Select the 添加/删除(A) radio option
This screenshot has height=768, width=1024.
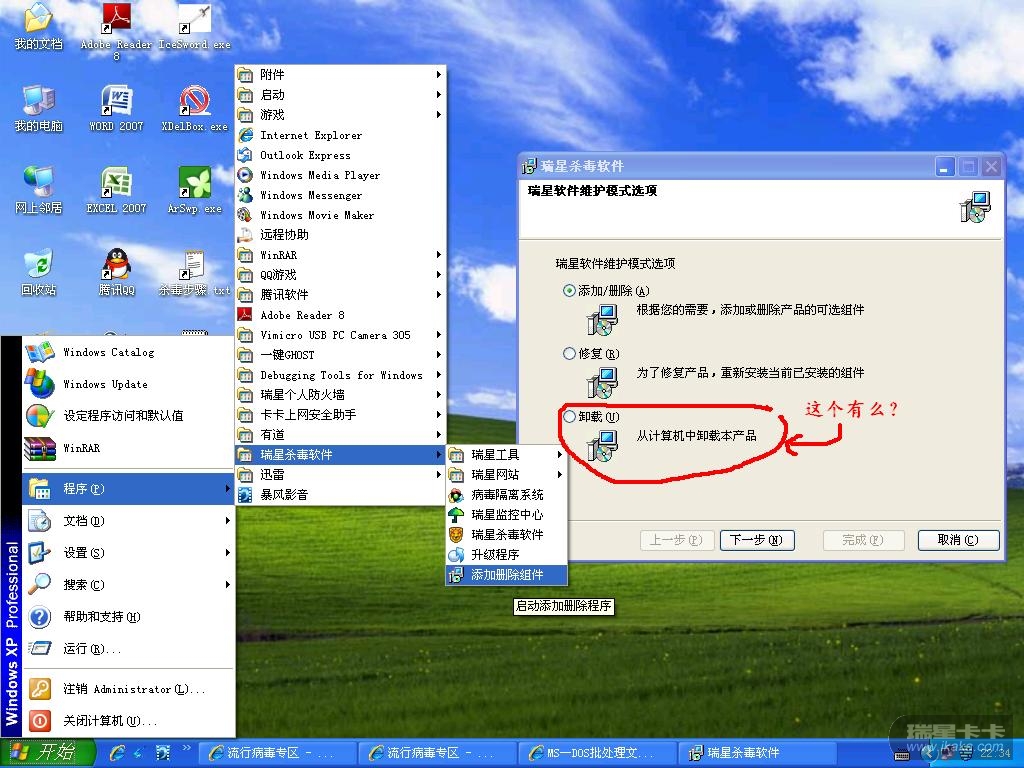(569, 291)
